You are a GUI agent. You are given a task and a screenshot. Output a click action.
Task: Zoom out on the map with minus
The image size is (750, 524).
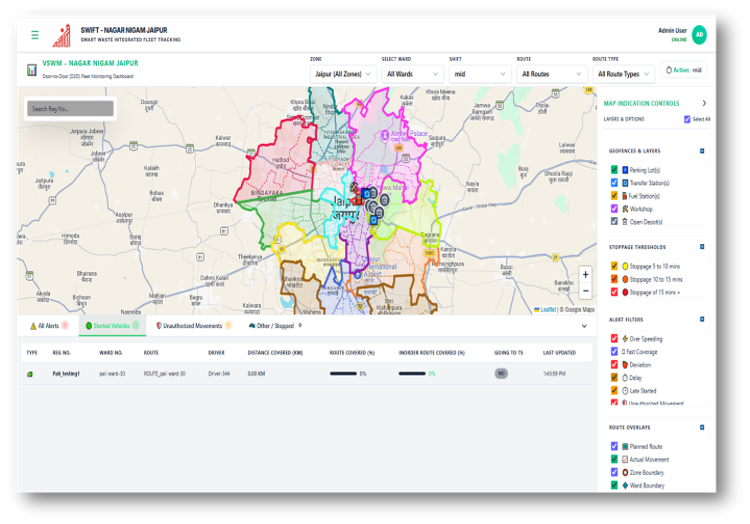585,291
